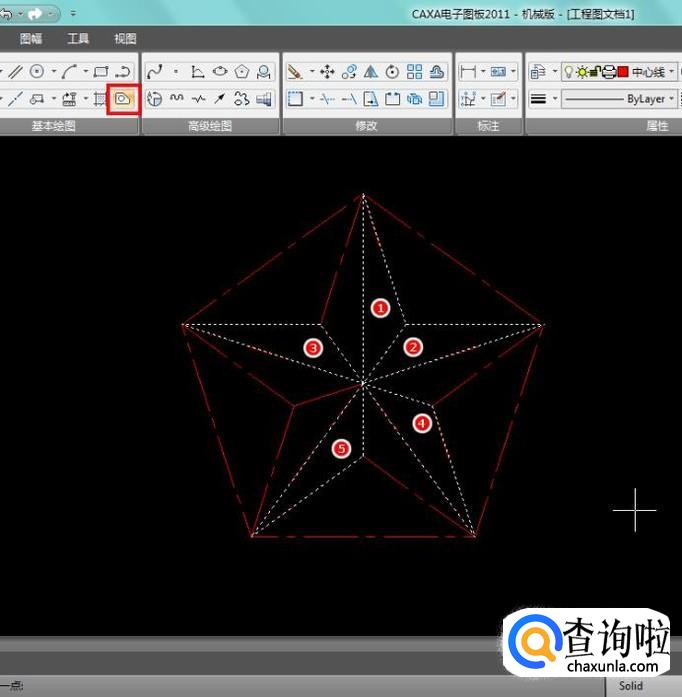Click the linear dimension tool

point(468,72)
